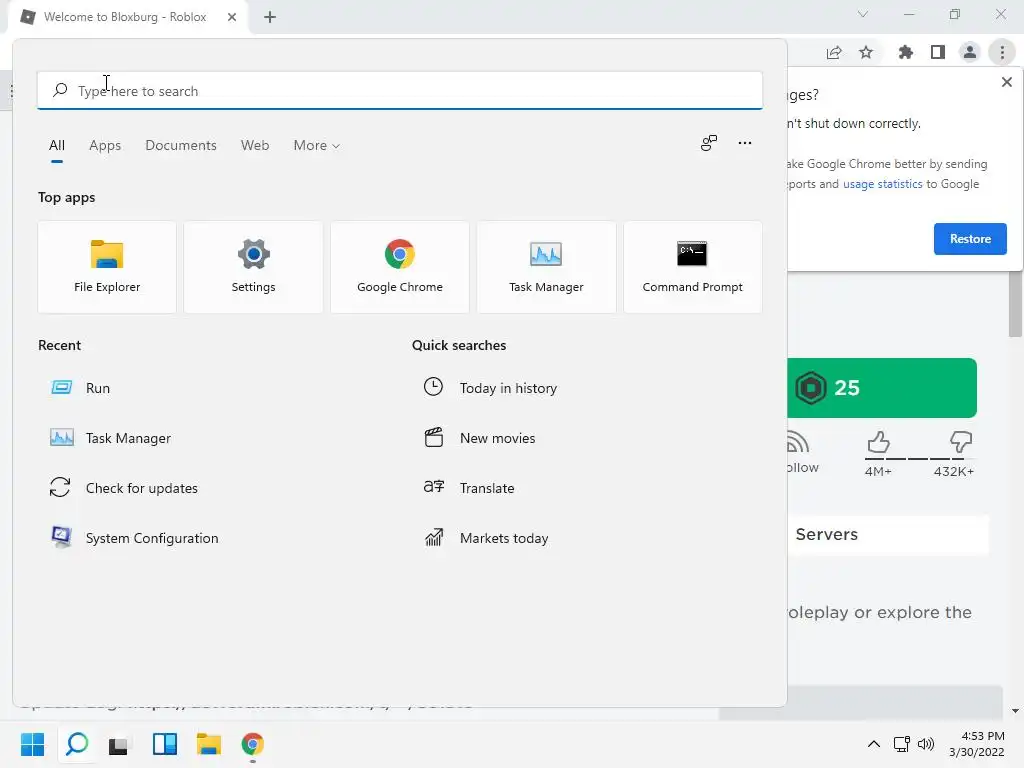Click the Follow feed icon

pyautogui.click(x=798, y=443)
